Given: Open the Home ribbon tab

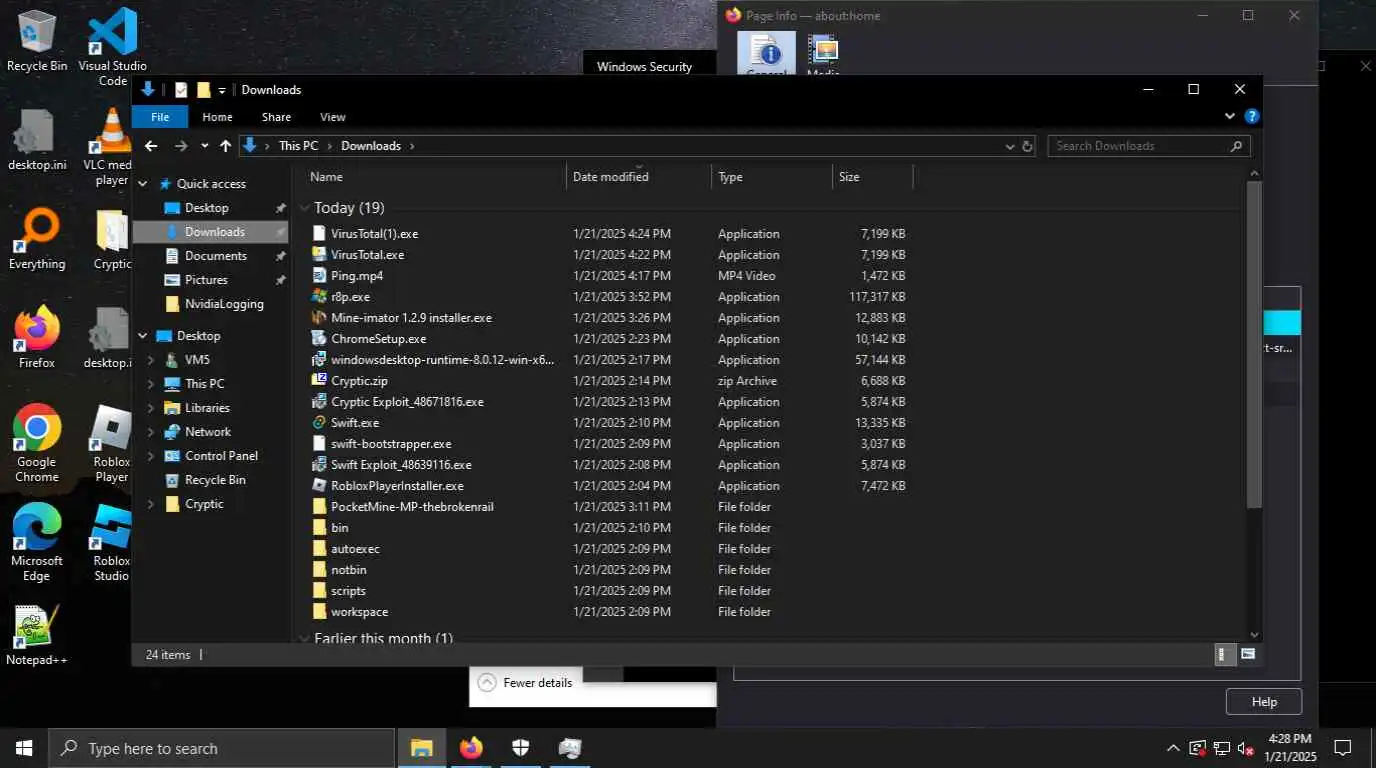Looking at the screenshot, I should [217, 117].
